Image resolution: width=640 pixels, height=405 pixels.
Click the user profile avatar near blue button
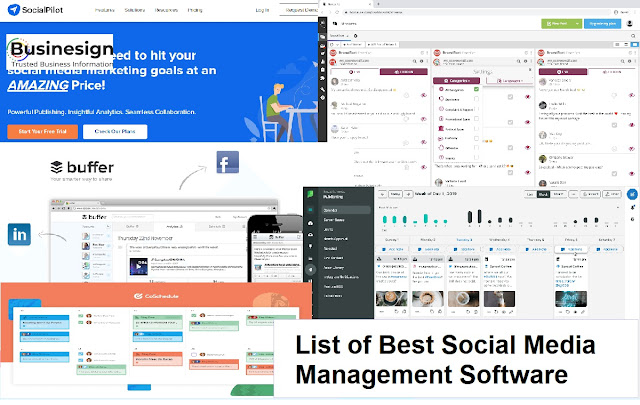(630, 24)
